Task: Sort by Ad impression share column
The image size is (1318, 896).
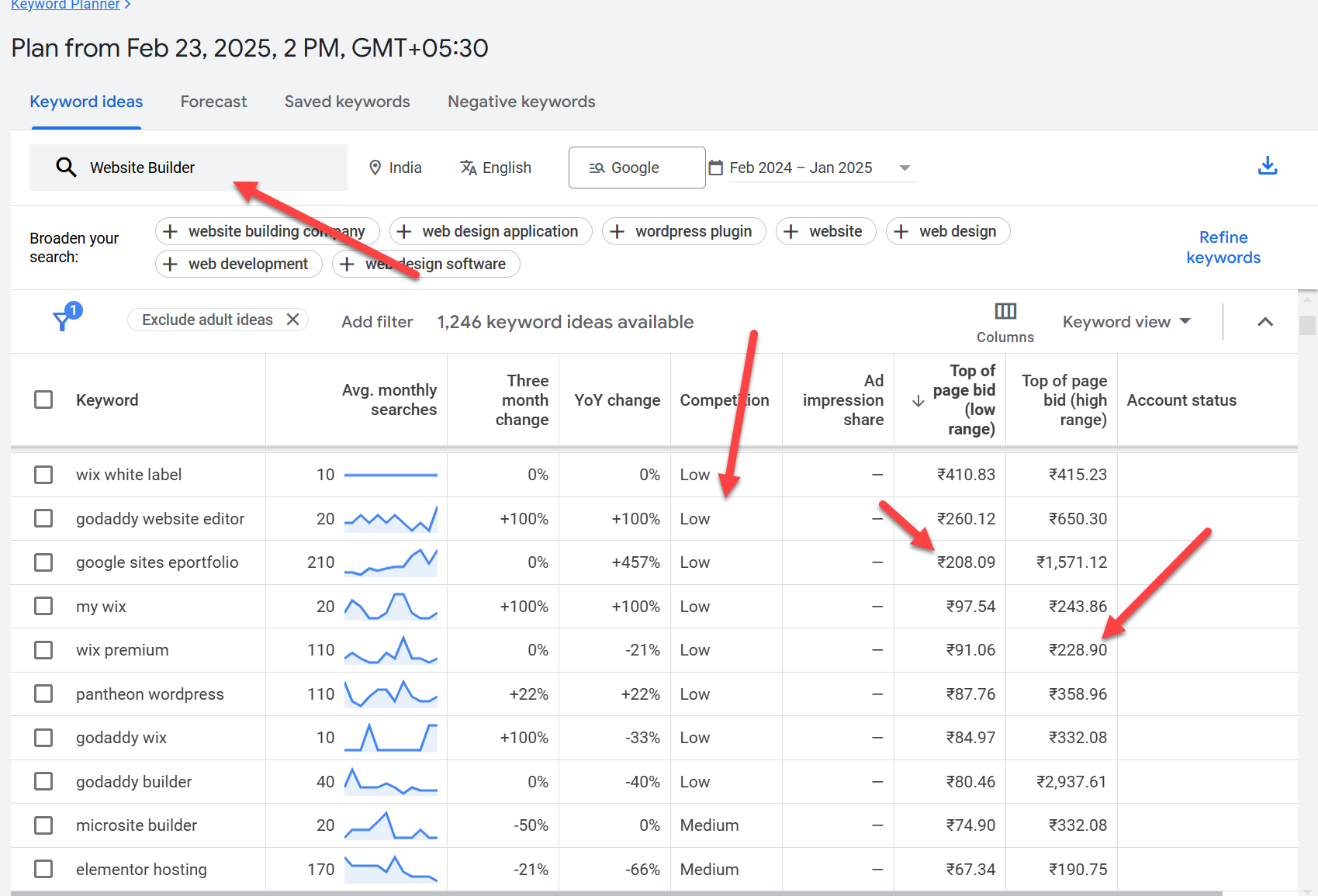Action: pyautogui.click(x=842, y=400)
